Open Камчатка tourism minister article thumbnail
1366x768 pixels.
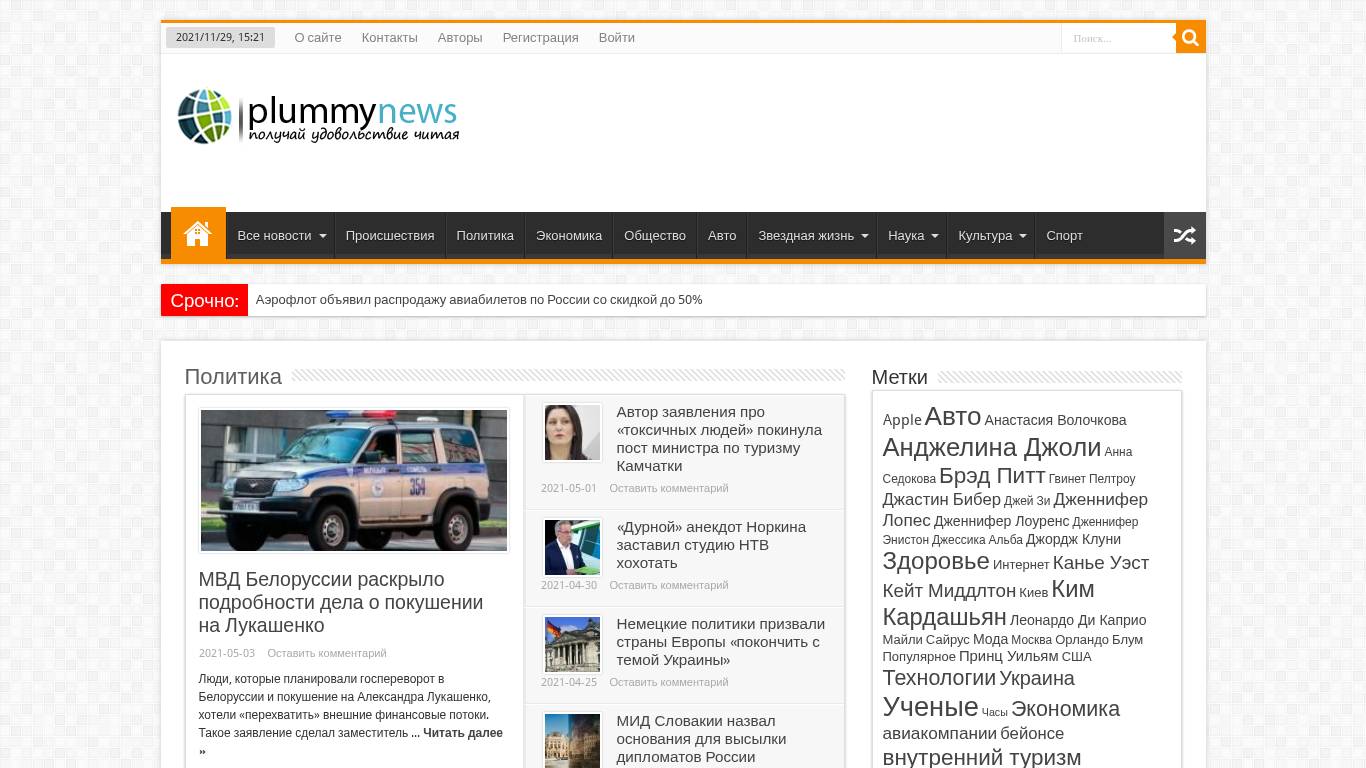[573, 433]
